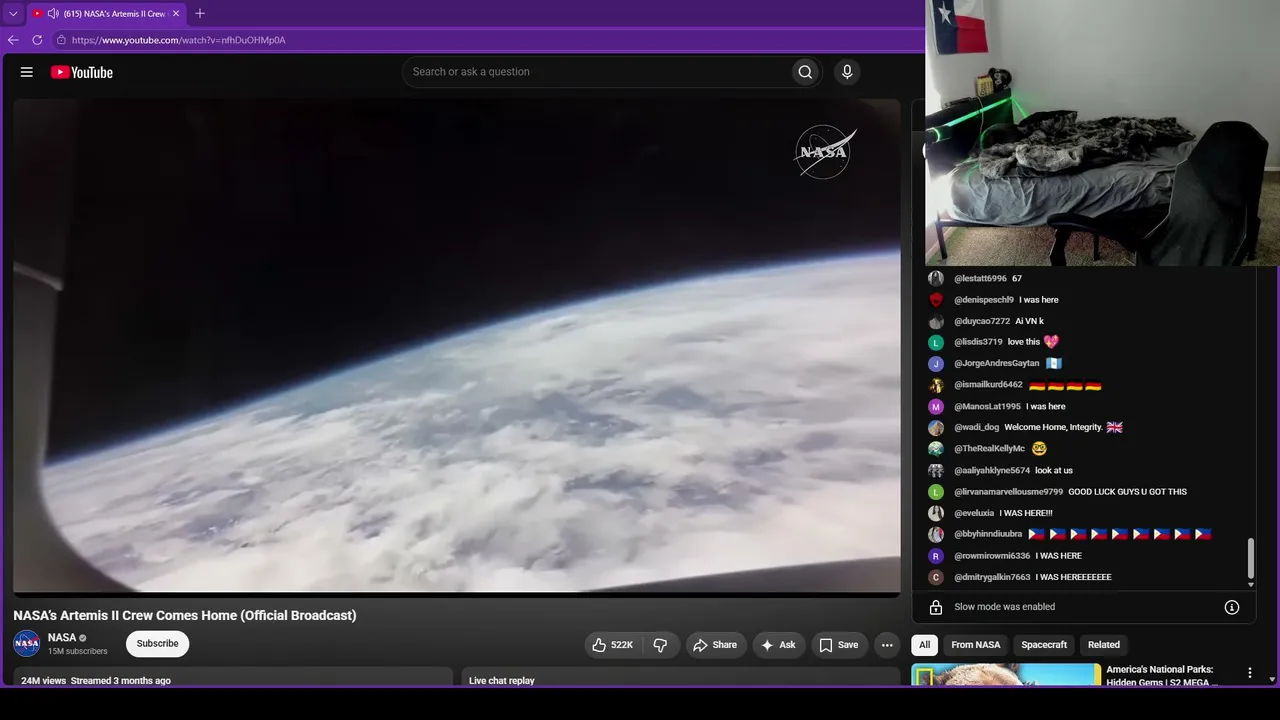Click @ManosLat1995 chat avatar
This screenshot has height=720, width=1280.
click(x=936, y=407)
